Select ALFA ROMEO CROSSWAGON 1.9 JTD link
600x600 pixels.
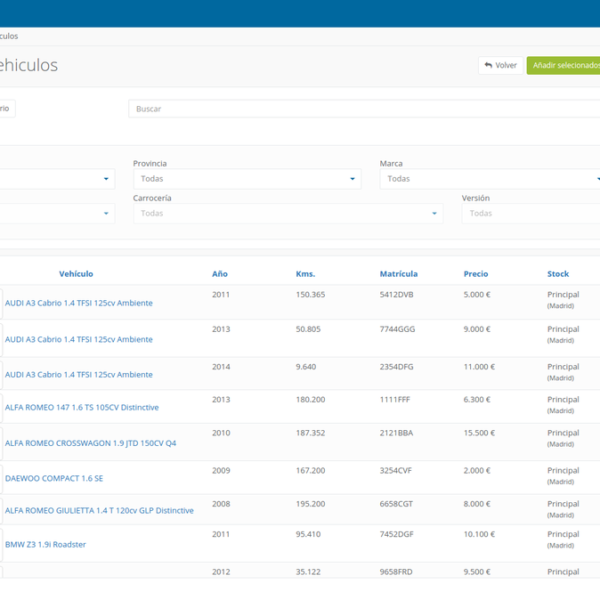coord(91,443)
